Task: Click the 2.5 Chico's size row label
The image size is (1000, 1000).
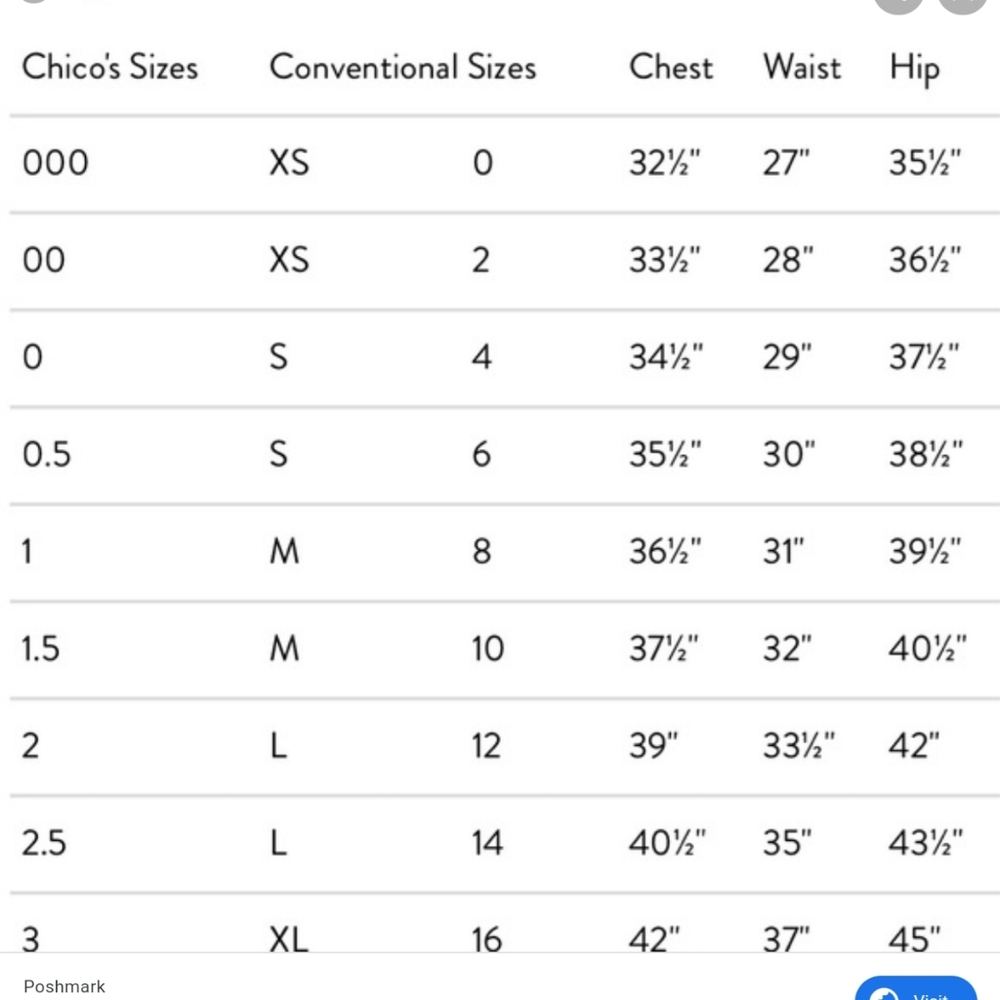Action: [x=44, y=842]
